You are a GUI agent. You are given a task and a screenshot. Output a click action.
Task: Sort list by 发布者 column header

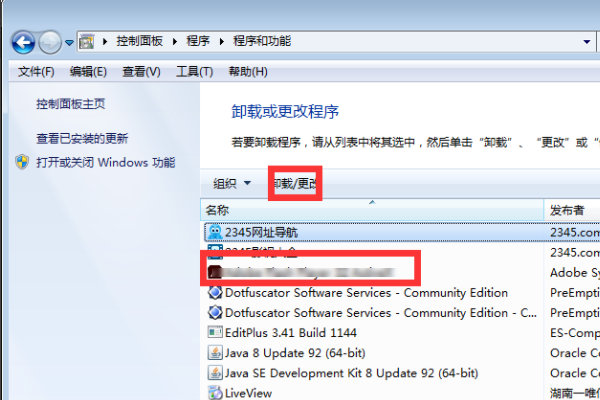(x=572, y=210)
